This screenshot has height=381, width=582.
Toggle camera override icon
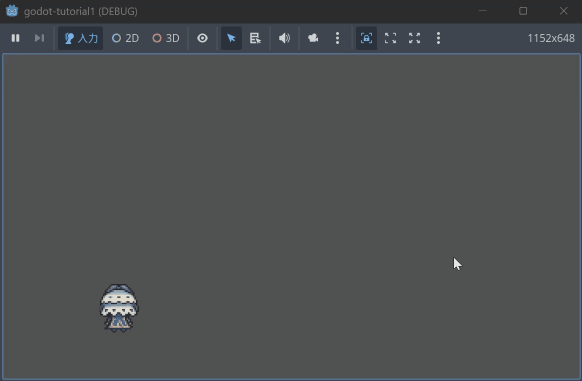pyautogui.click(x=313, y=38)
